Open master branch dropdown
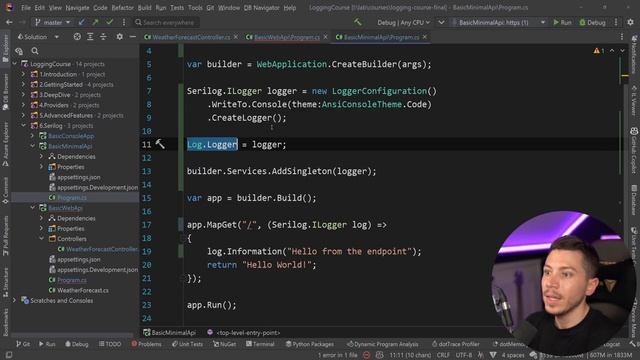640x360 pixels. point(52,22)
